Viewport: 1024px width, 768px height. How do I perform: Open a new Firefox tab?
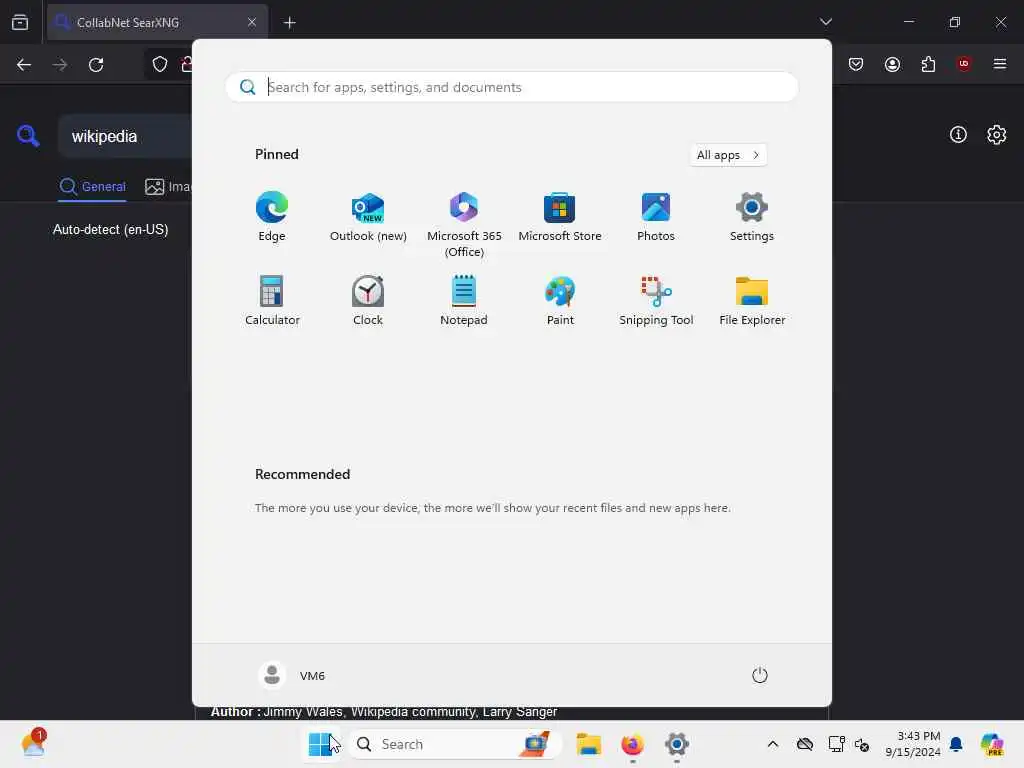(289, 23)
